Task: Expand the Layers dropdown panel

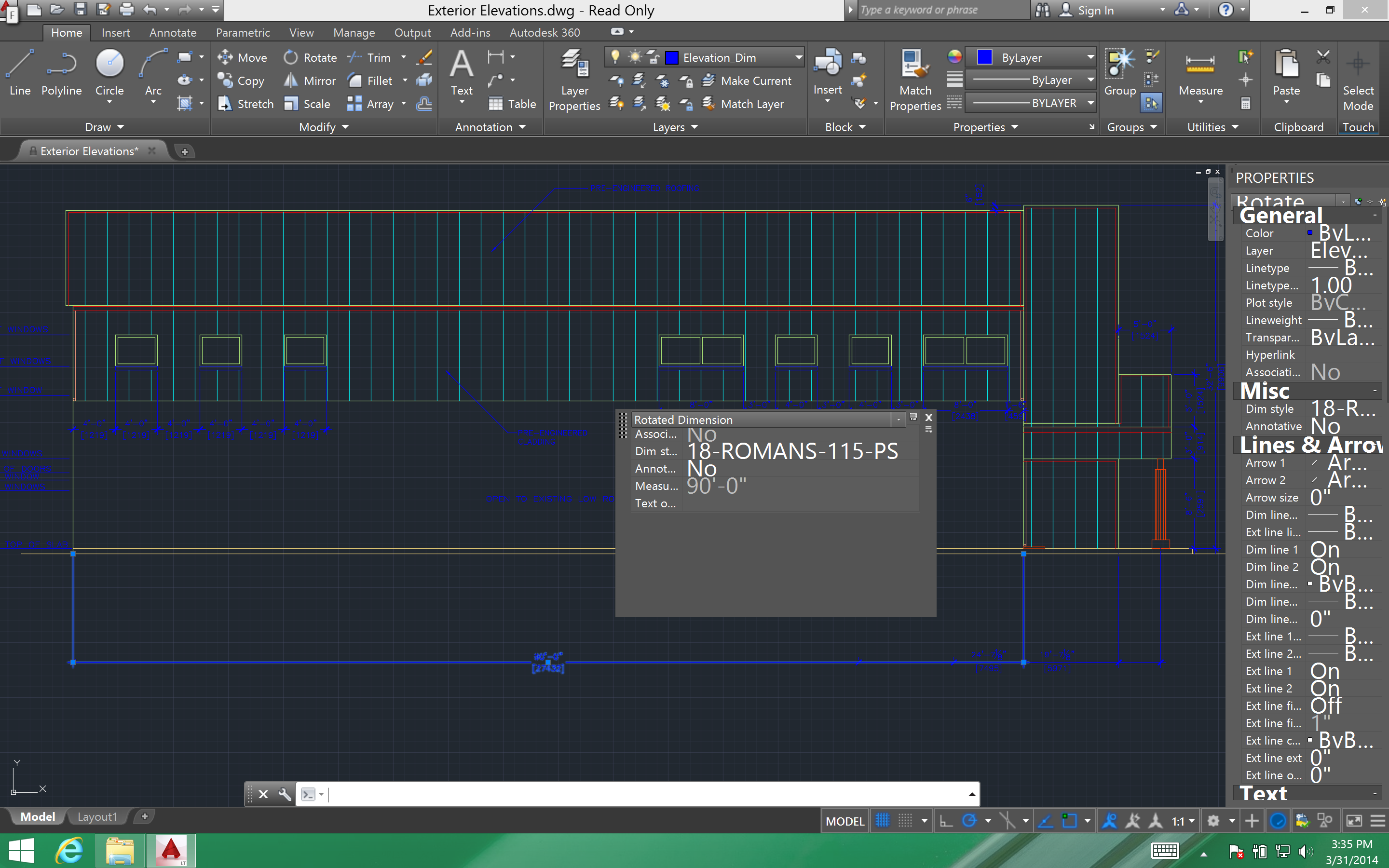Action: [673, 126]
